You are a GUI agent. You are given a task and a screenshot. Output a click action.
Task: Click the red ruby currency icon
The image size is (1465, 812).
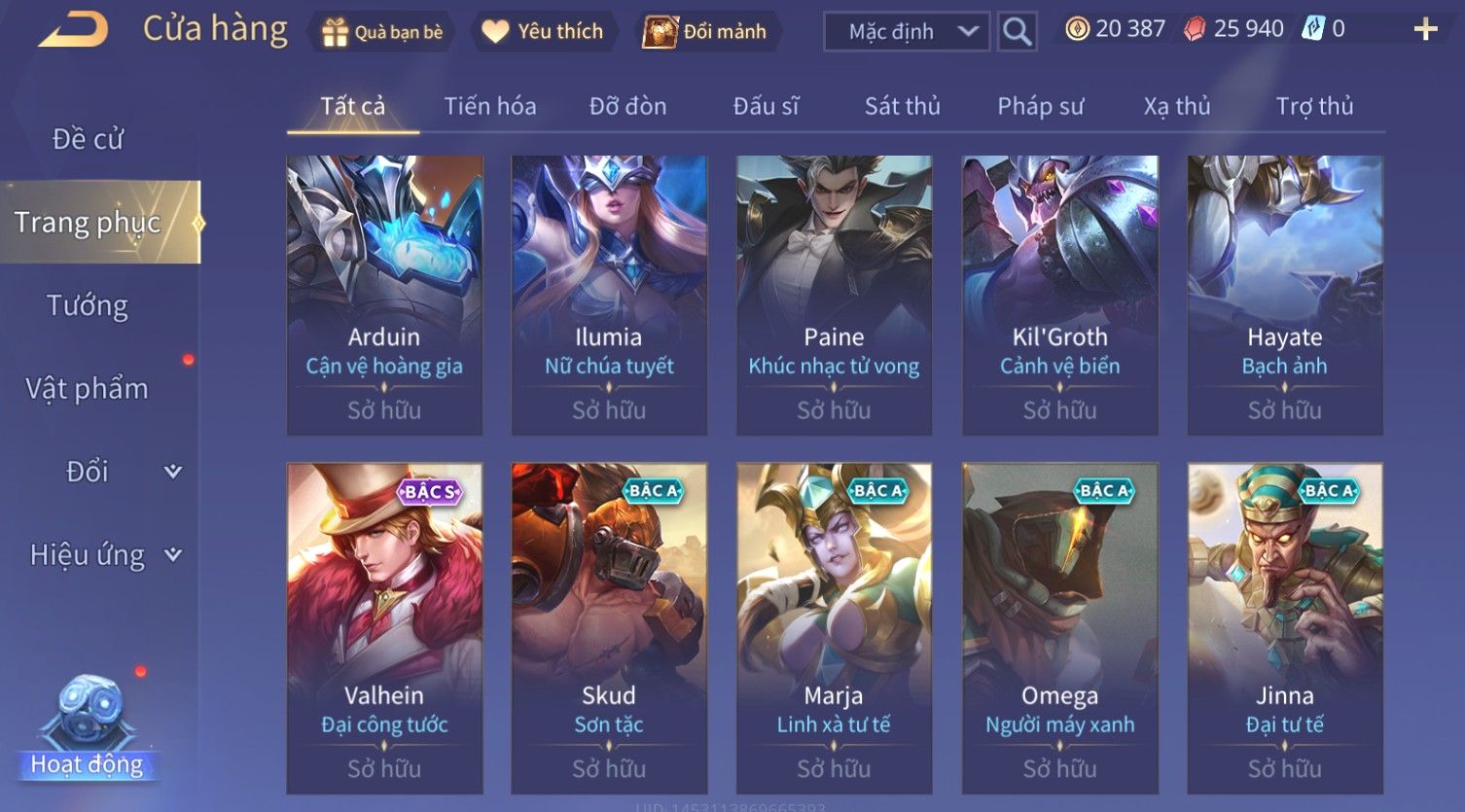(x=1194, y=29)
